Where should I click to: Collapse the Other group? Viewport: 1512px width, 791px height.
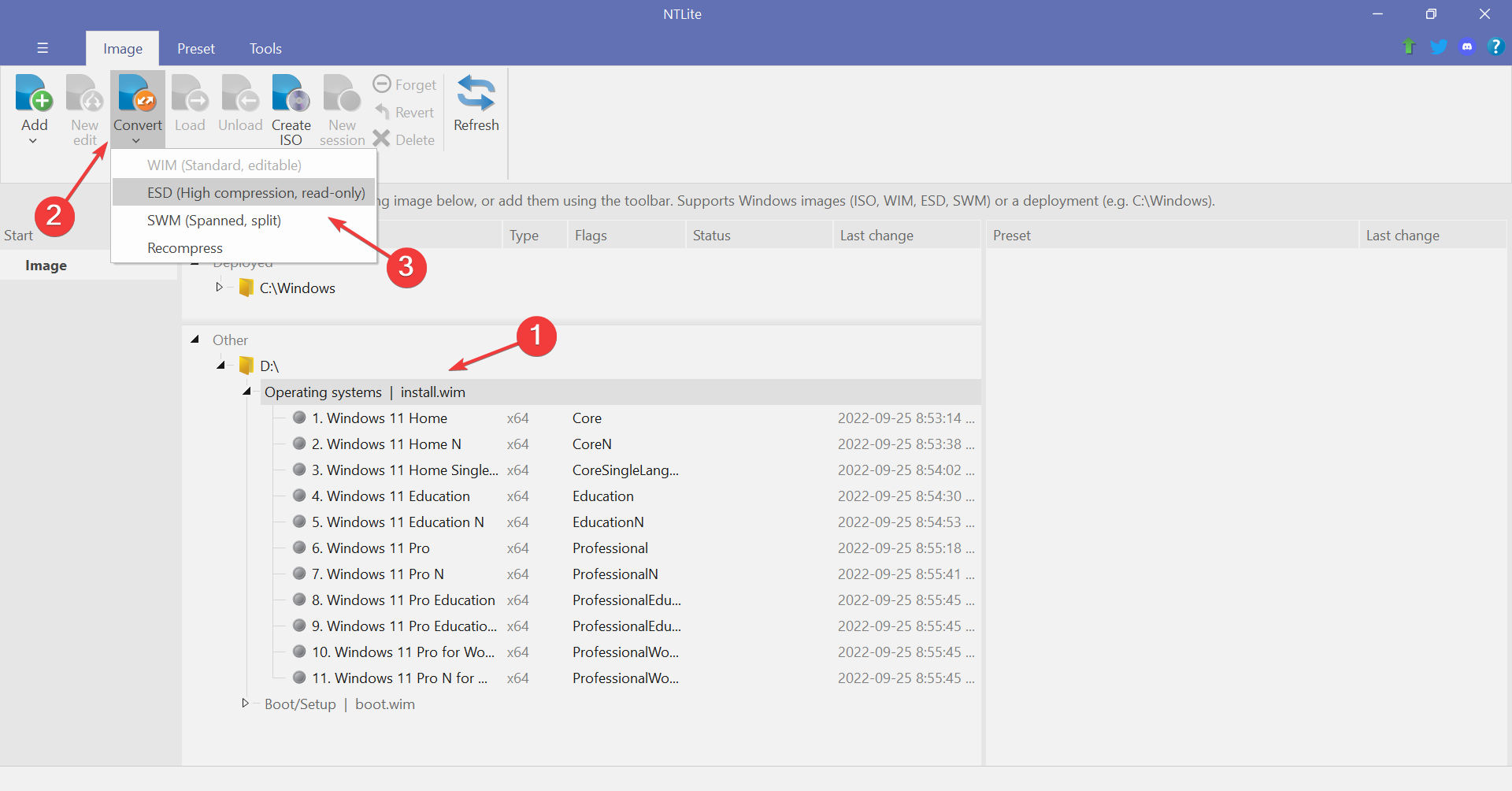(195, 340)
